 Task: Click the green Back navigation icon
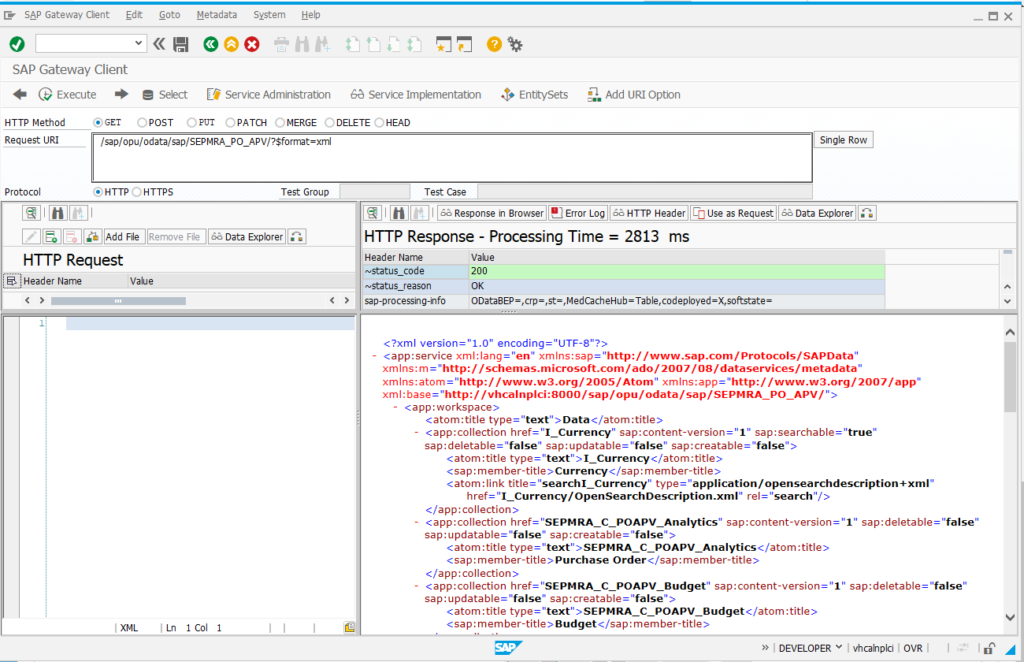(x=210, y=44)
